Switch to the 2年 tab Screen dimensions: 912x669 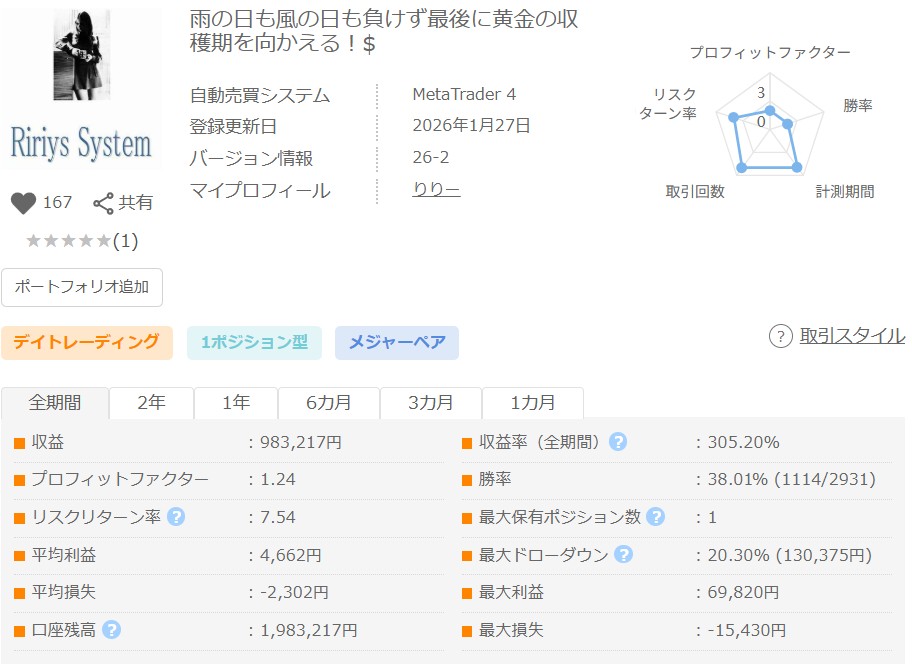click(151, 403)
